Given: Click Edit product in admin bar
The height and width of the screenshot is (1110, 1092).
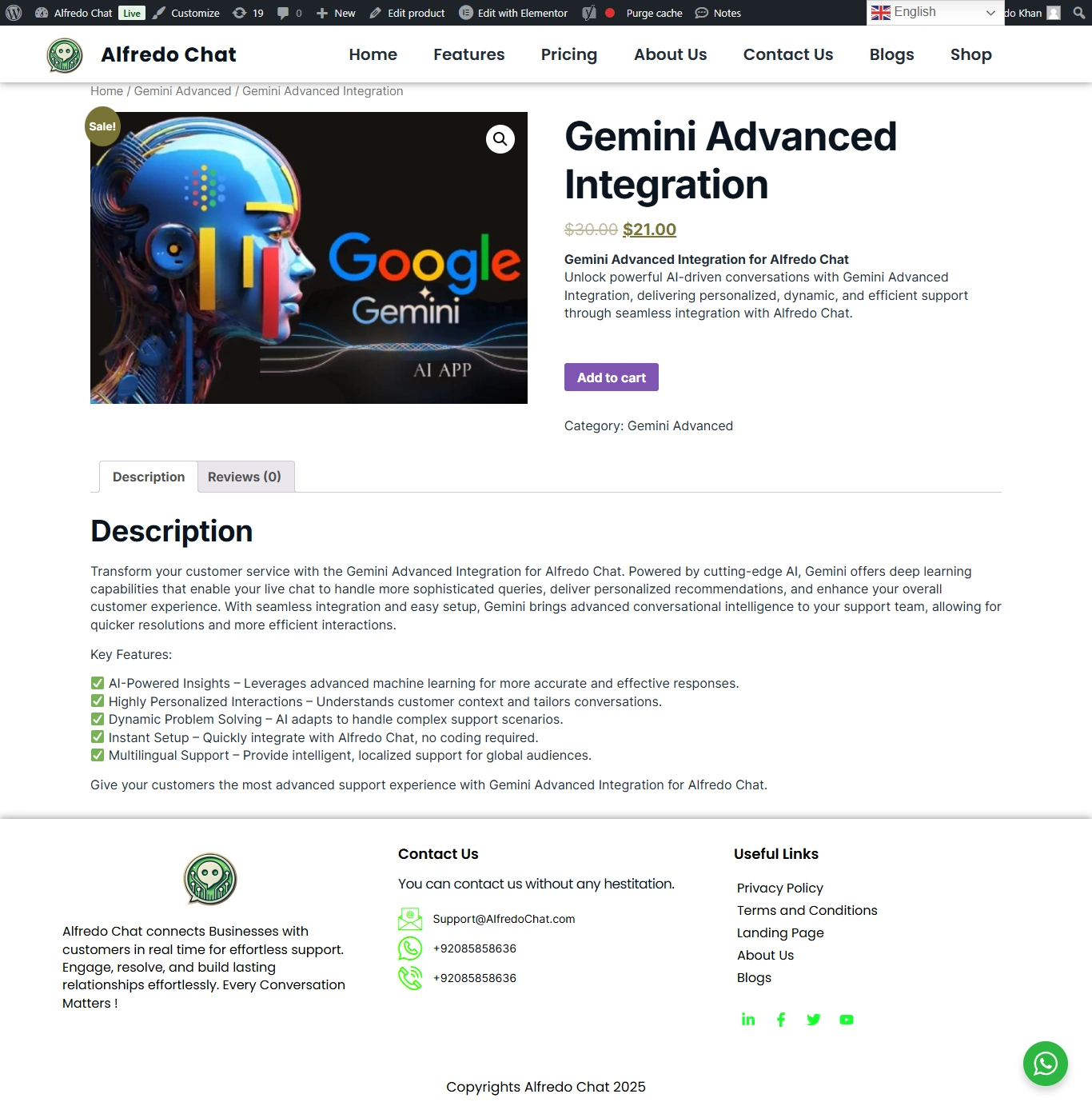Looking at the screenshot, I should point(407,13).
